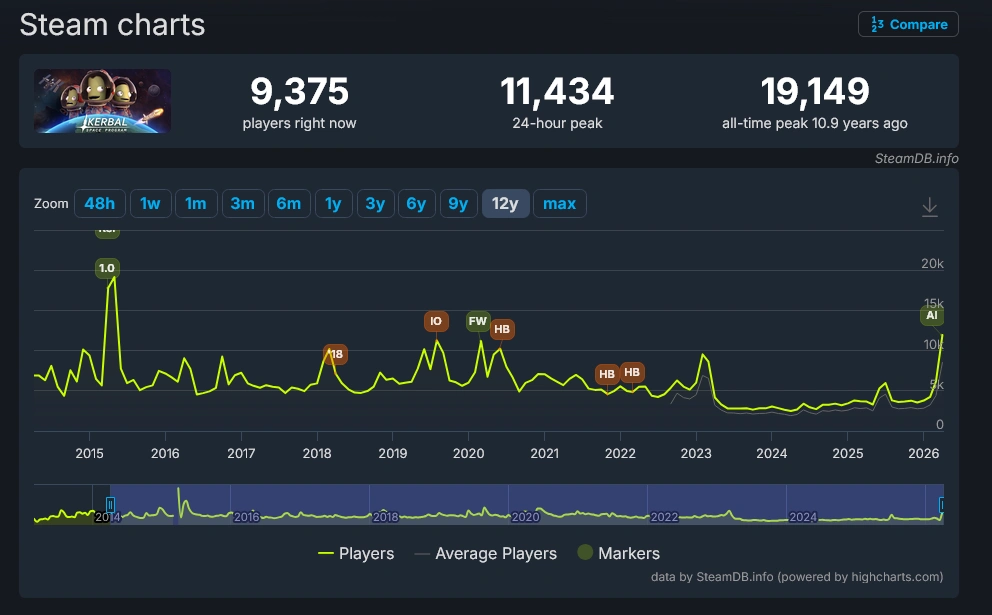Viewport: 992px width, 615px height.
Task: Click the 2023 x-axis label
Action: pyautogui.click(x=696, y=454)
